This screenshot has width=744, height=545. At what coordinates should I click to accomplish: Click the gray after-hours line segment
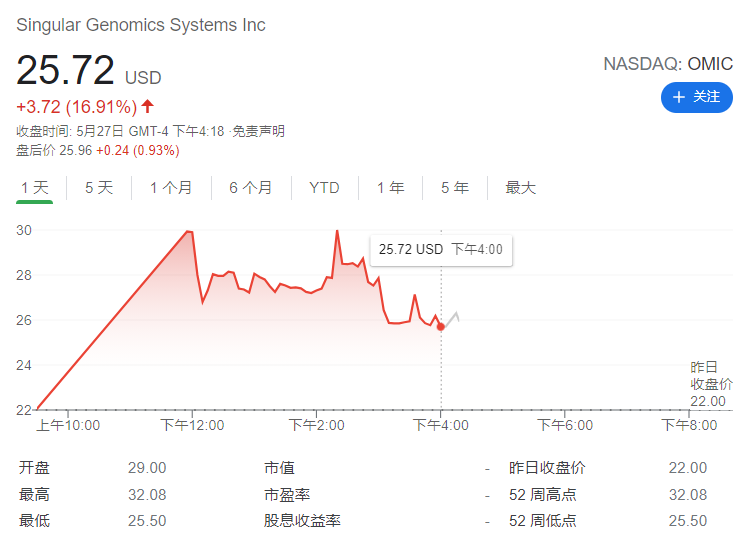click(x=451, y=319)
